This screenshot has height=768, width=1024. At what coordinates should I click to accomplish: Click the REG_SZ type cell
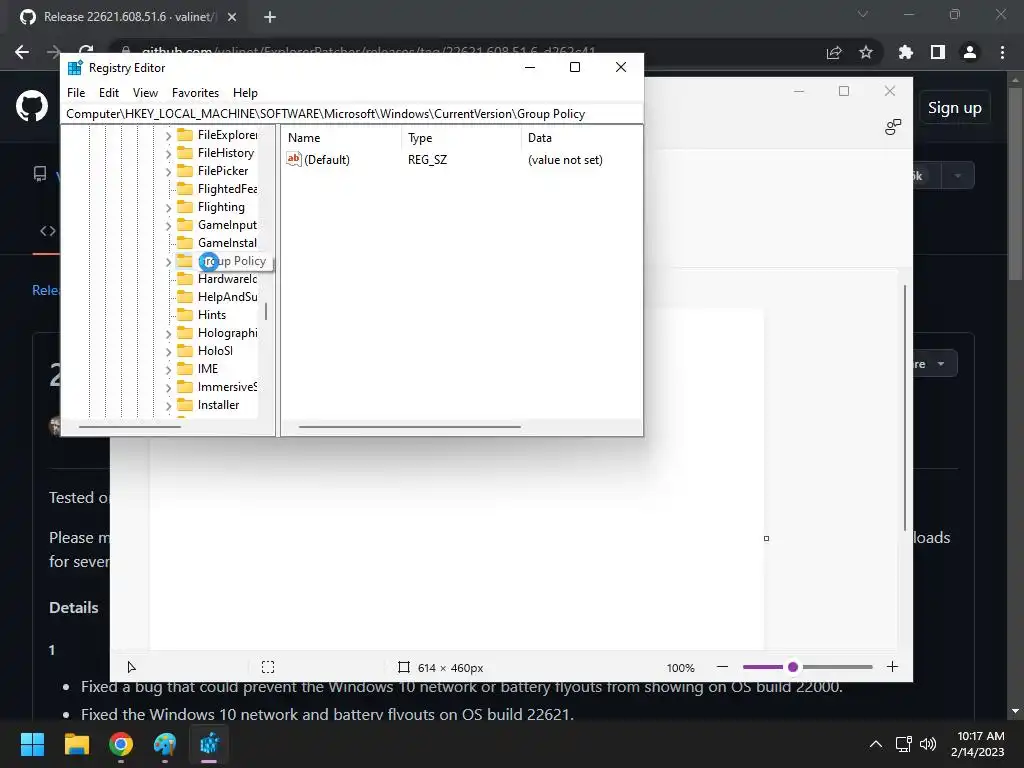click(427, 160)
